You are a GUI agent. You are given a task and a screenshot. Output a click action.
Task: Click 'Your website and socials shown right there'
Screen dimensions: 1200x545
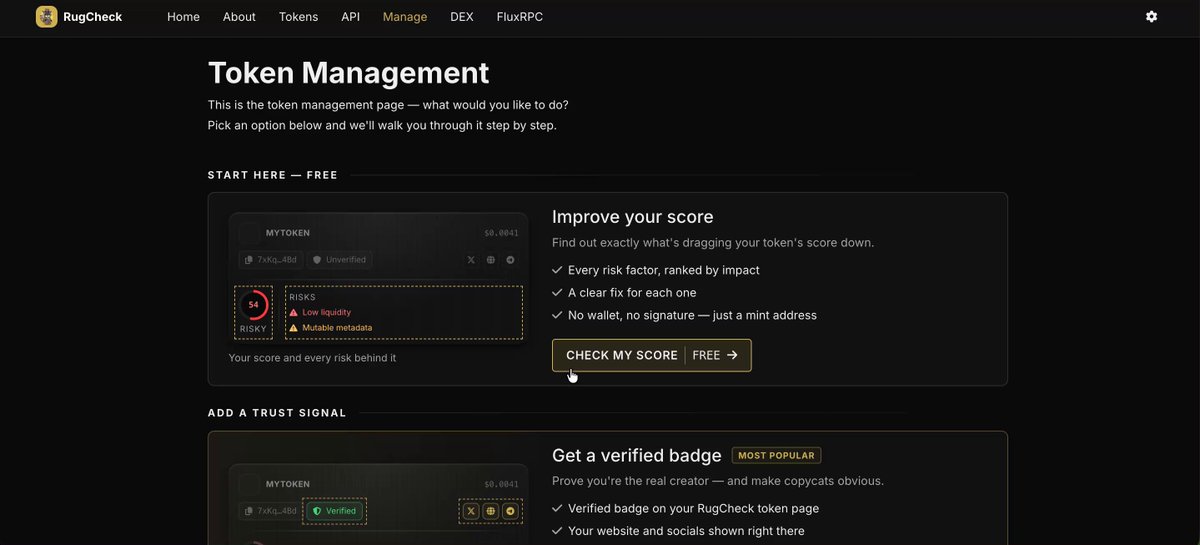(x=686, y=531)
